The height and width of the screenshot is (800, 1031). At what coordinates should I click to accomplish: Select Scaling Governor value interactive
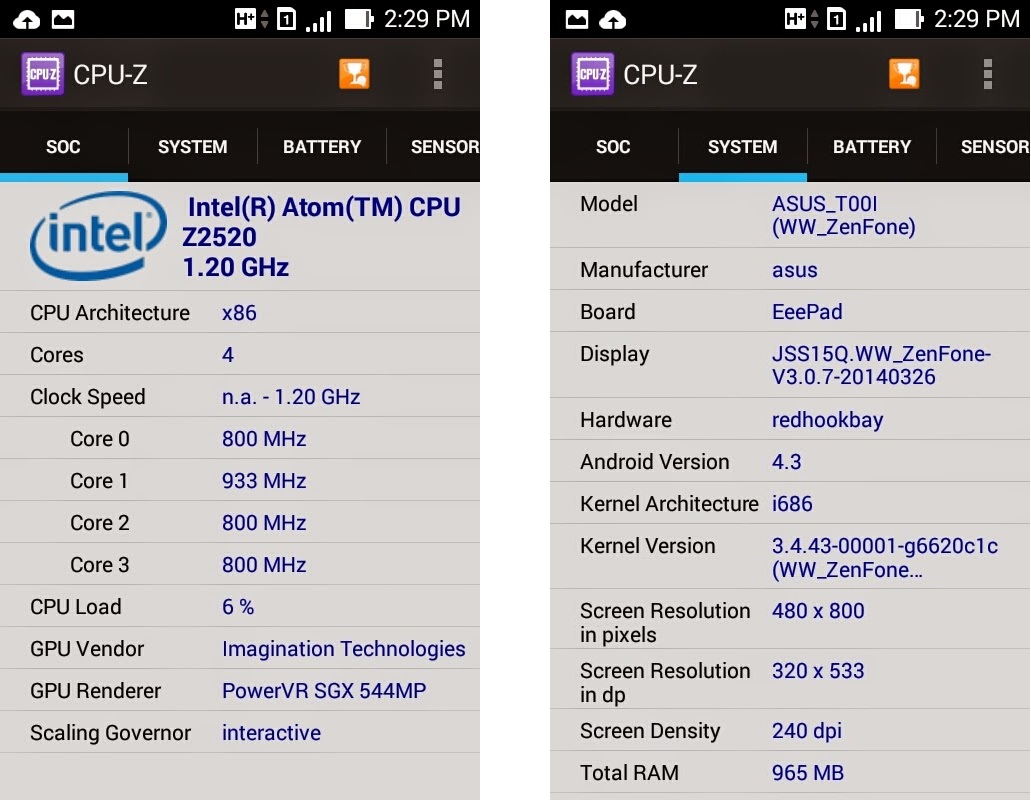click(272, 733)
